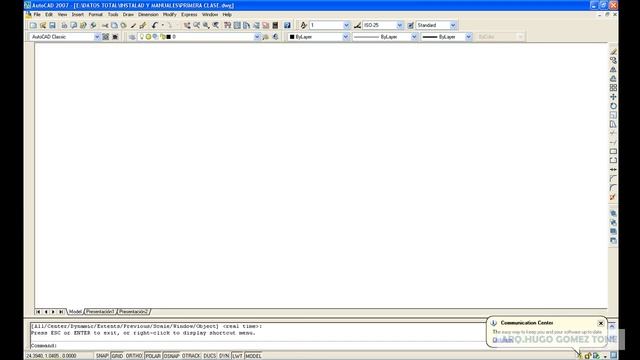This screenshot has width=640, height=360.
Task: Select the Array tool in Modify toolbar
Action: pyautogui.click(x=613, y=88)
